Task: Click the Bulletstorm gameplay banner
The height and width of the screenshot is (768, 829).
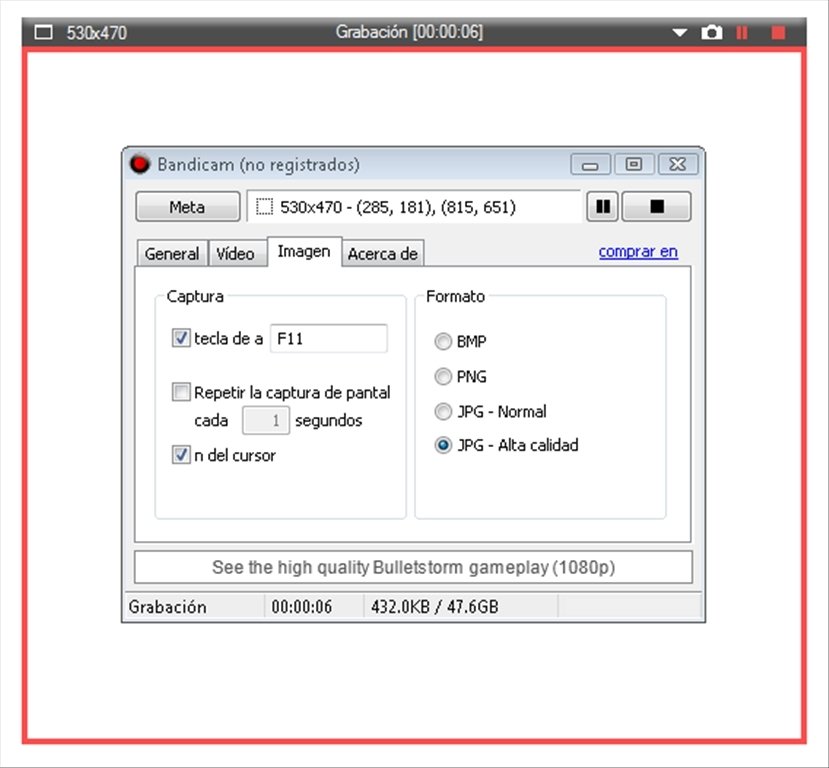Action: click(413, 567)
